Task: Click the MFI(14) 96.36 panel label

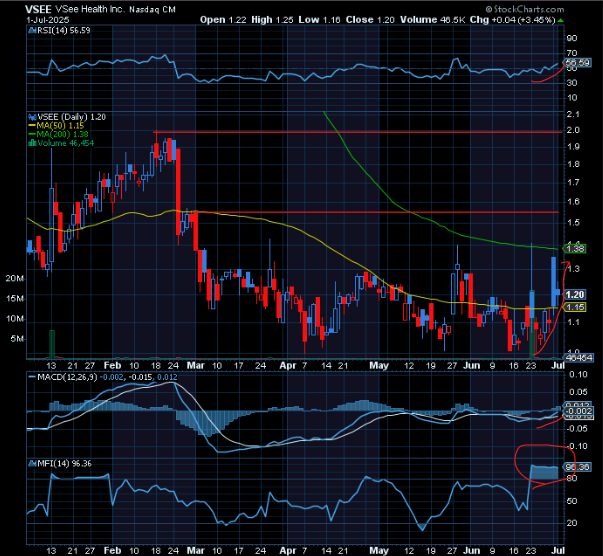Action: 64,464
